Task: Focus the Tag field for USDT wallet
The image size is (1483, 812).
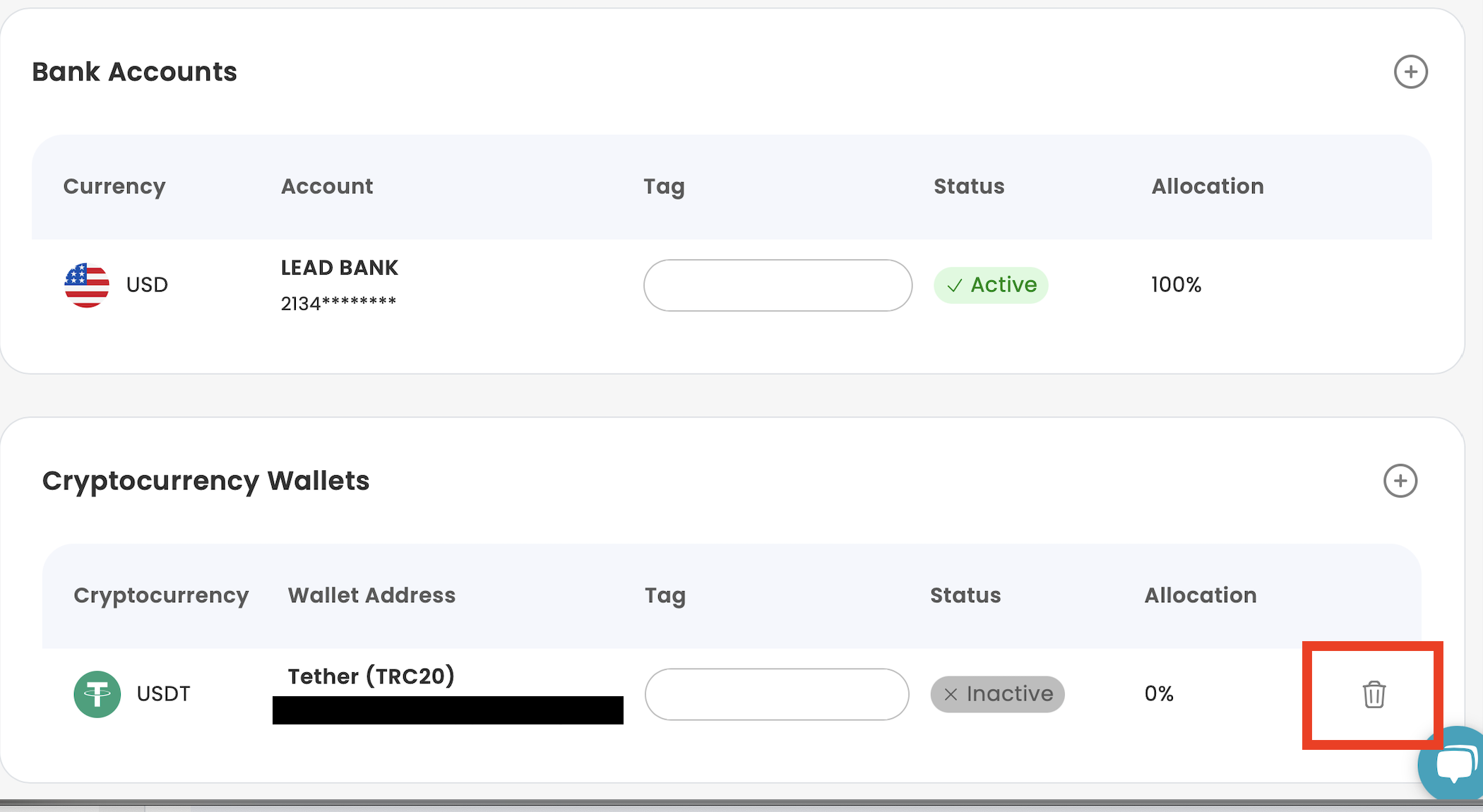Action: click(777, 694)
